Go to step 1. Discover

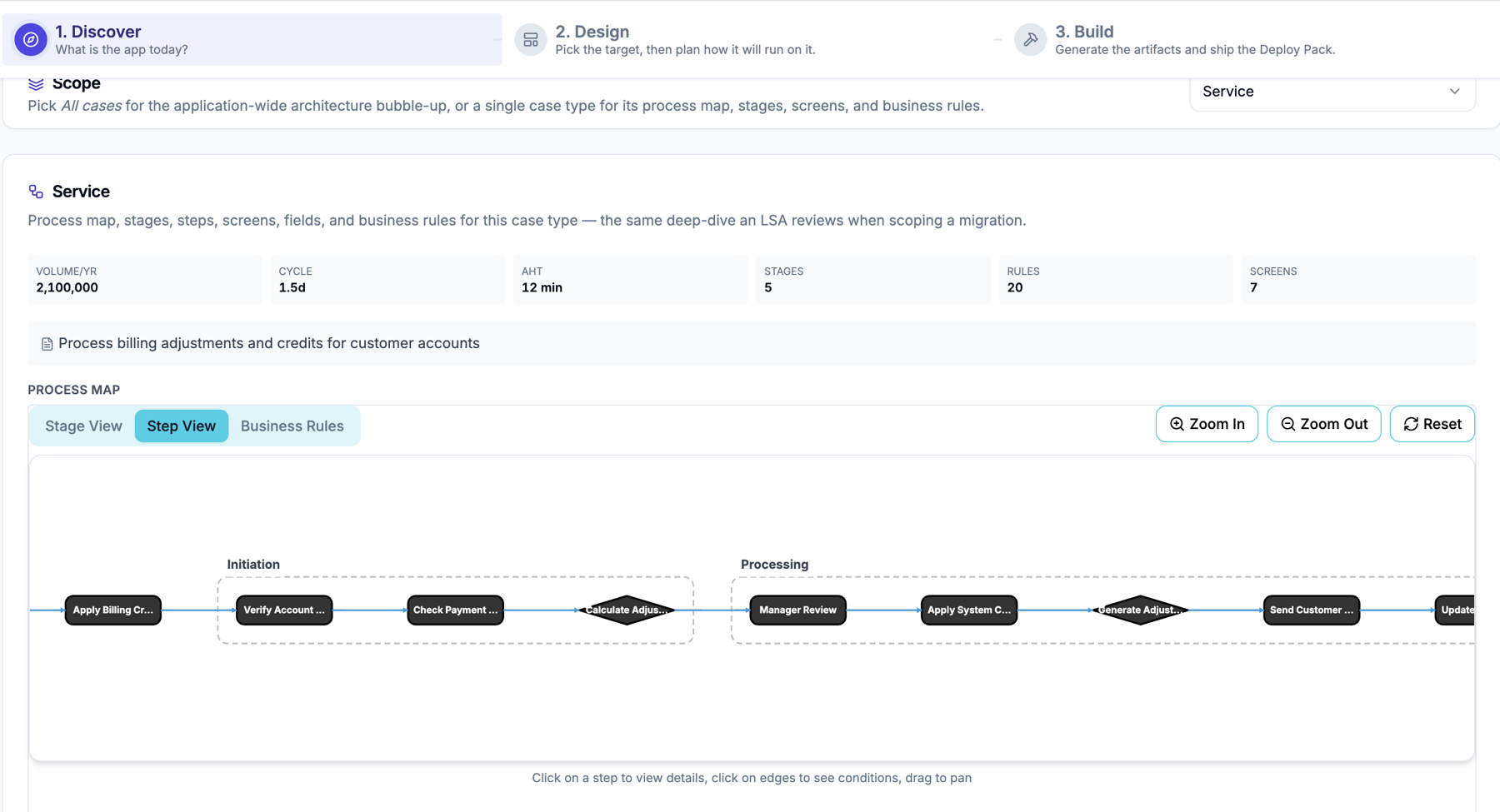[252, 39]
